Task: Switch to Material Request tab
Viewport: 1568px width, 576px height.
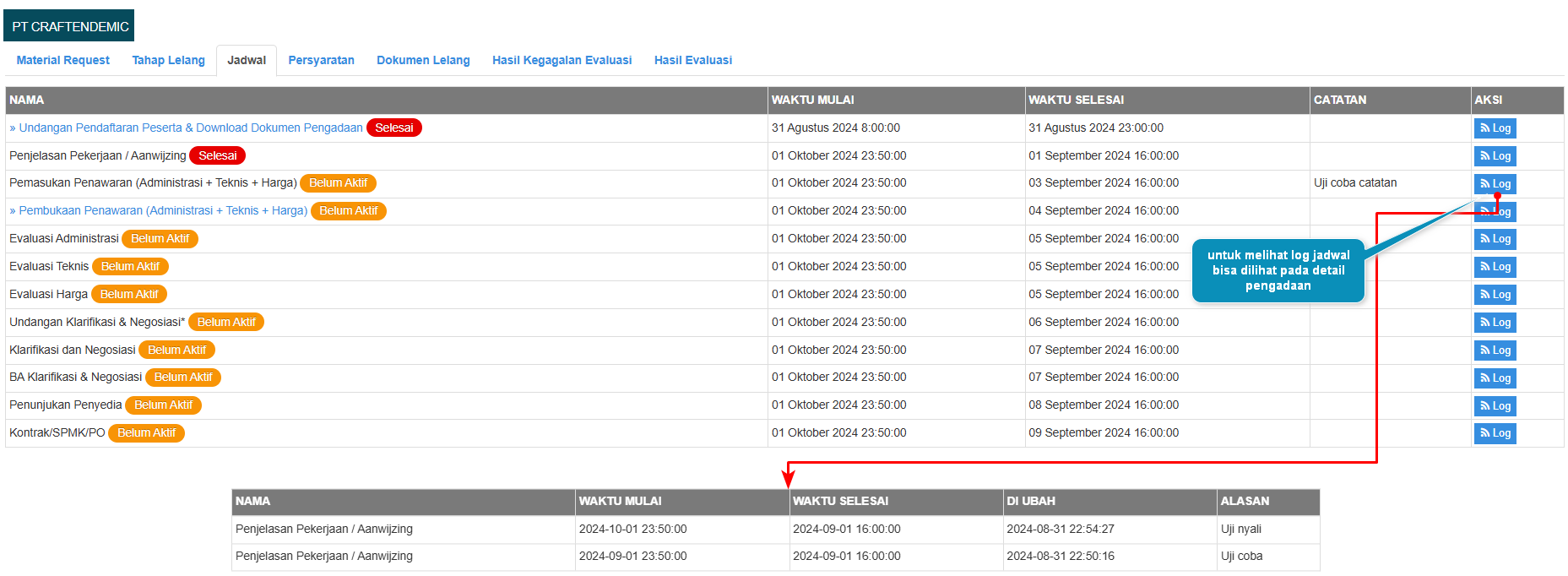Action: tap(63, 60)
